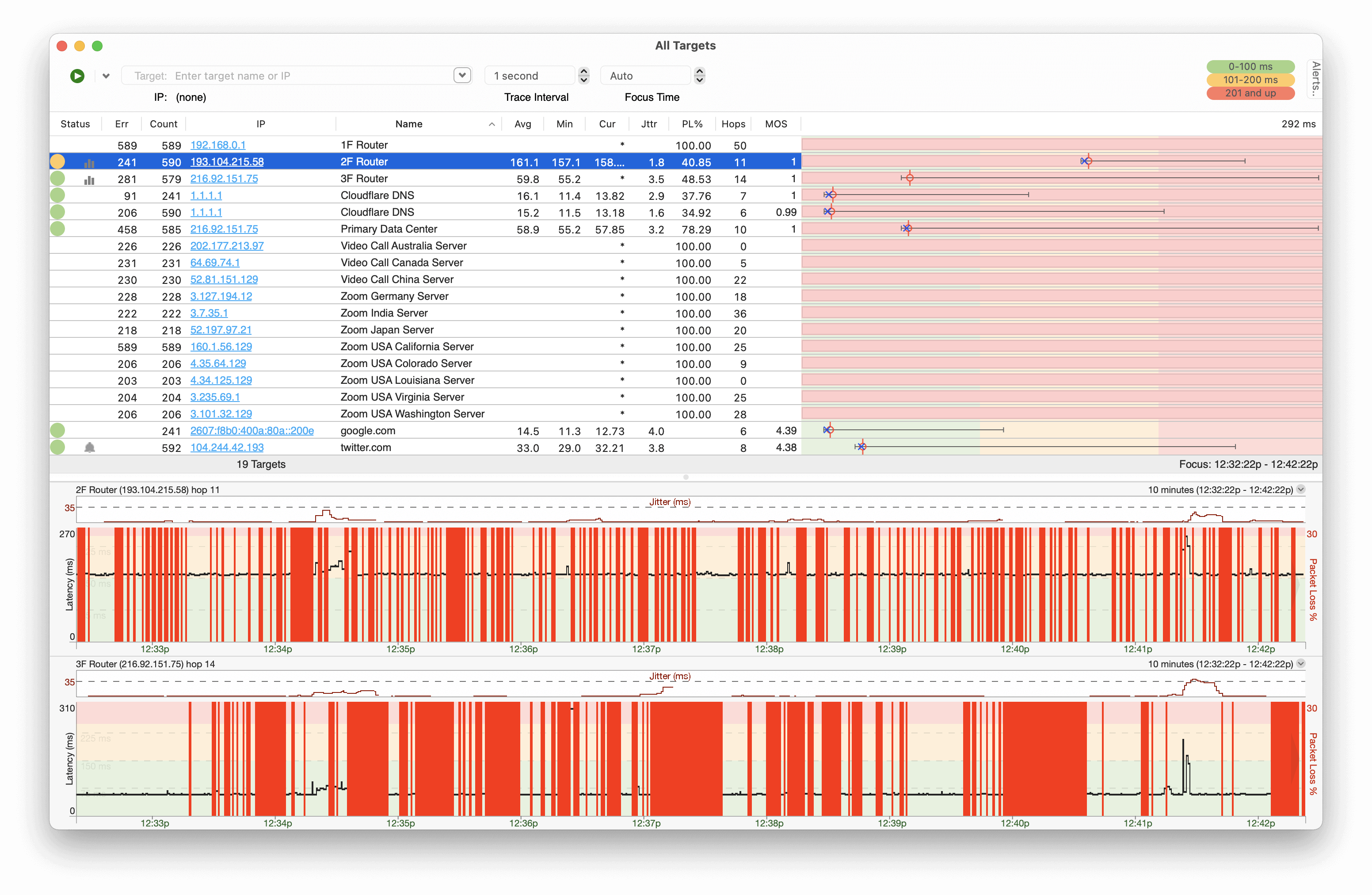
Task: Start tracing with the green play button
Action: point(77,76)
